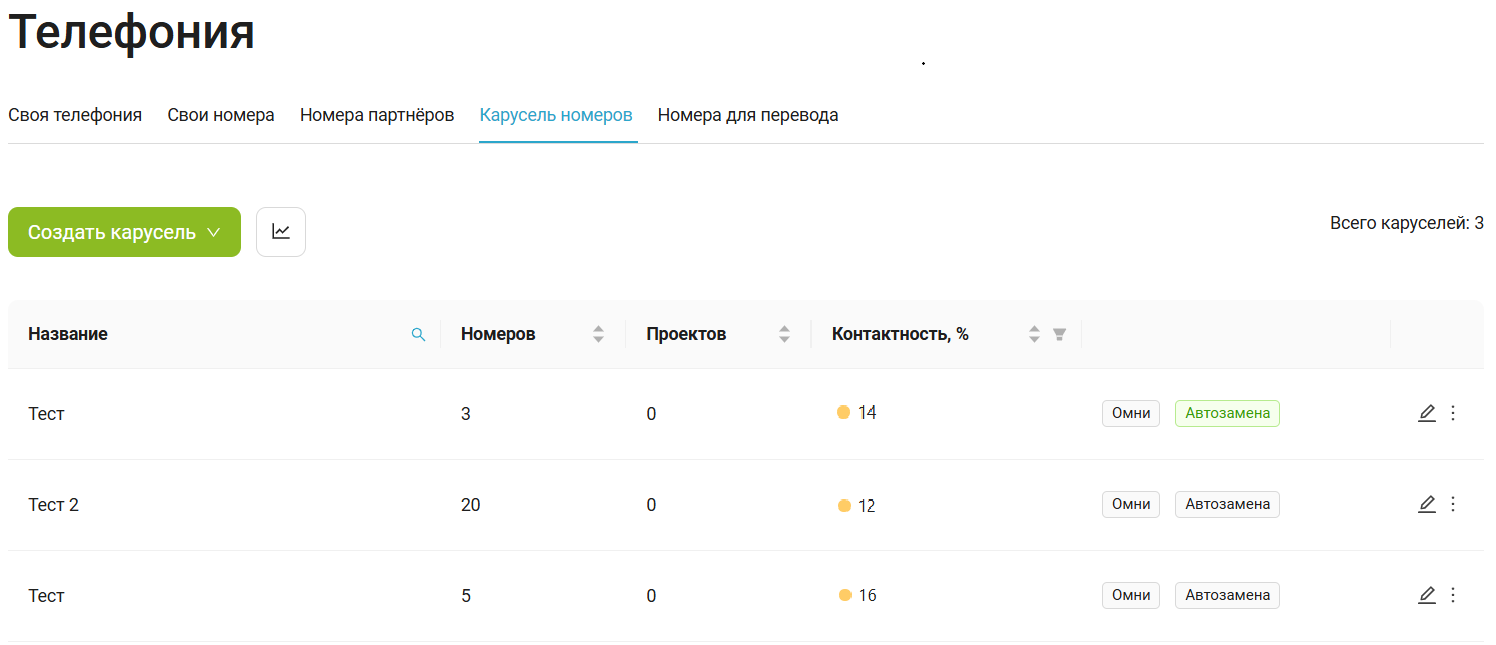Image resolution: width=1496 pixels, height=645 pixels.
Task: Click the number count 3
Action: pyautogui.click(x=466, y=414)
